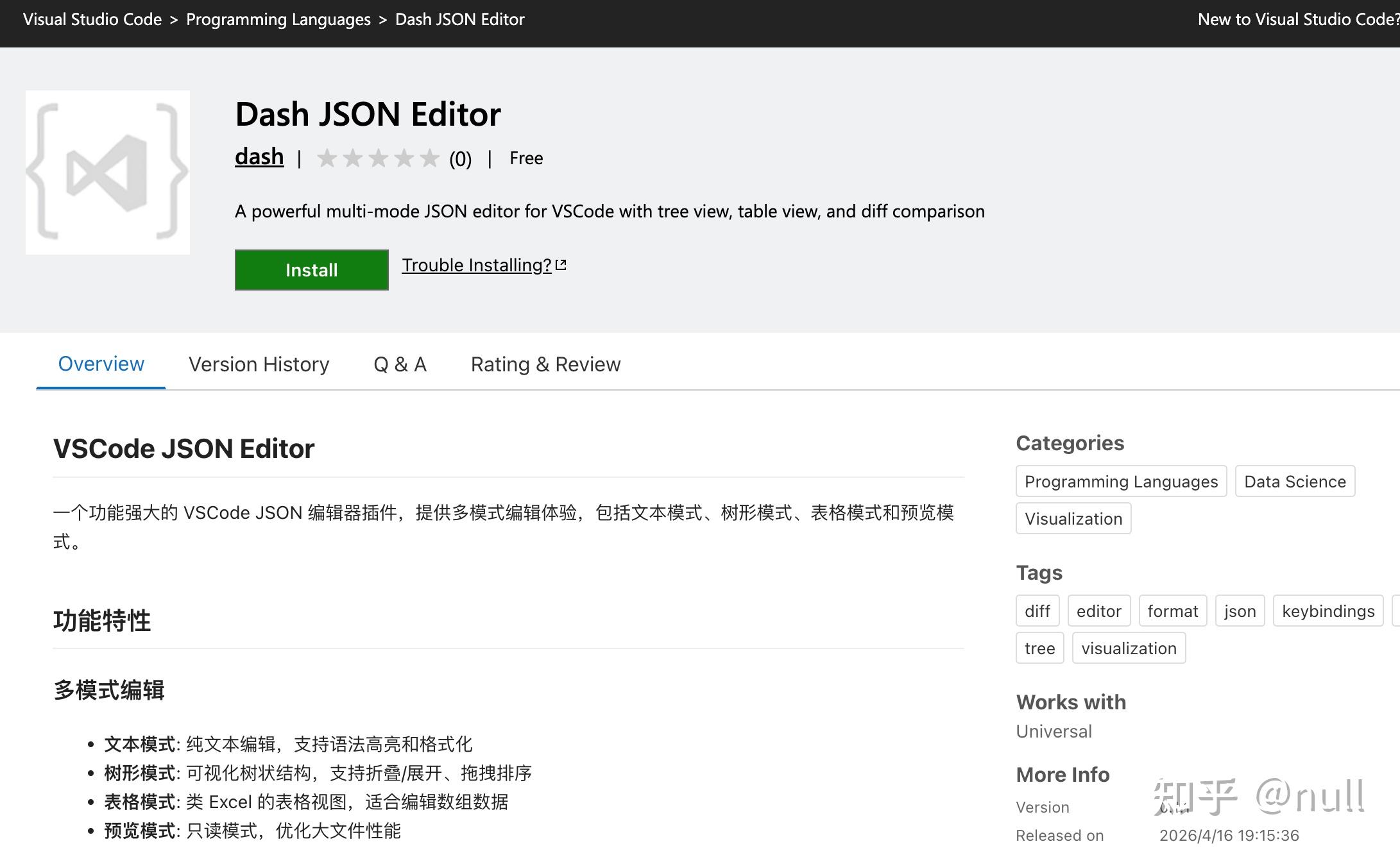Open New to Visual Studio Code link
The height and width of the screenshot is (853, 1400).
1299,19
